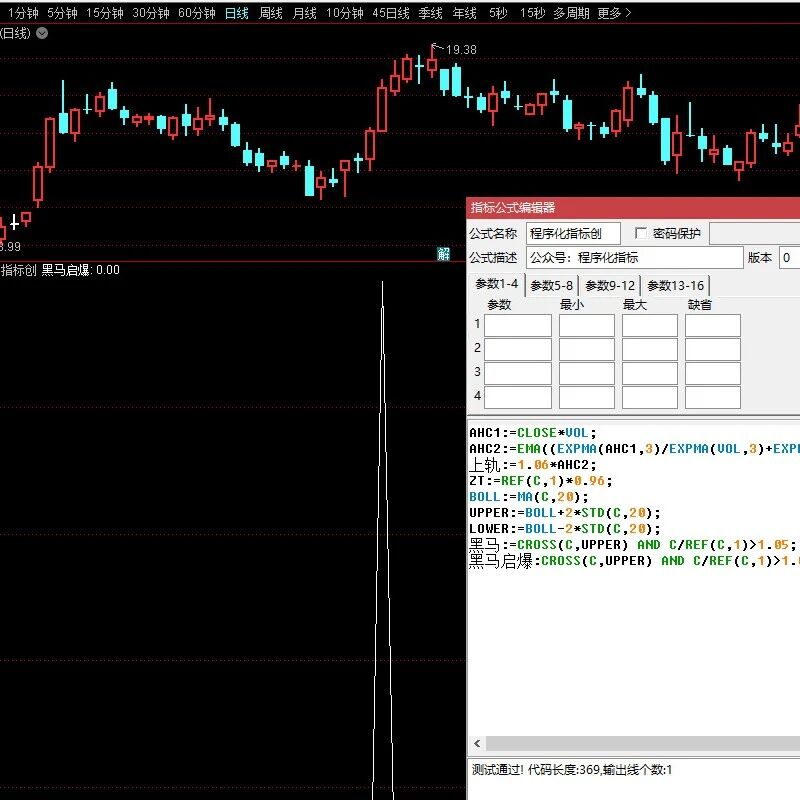Click parameter row 3 最大 field
This screenshot has height=800, width=800.
(x=649, y=373)
